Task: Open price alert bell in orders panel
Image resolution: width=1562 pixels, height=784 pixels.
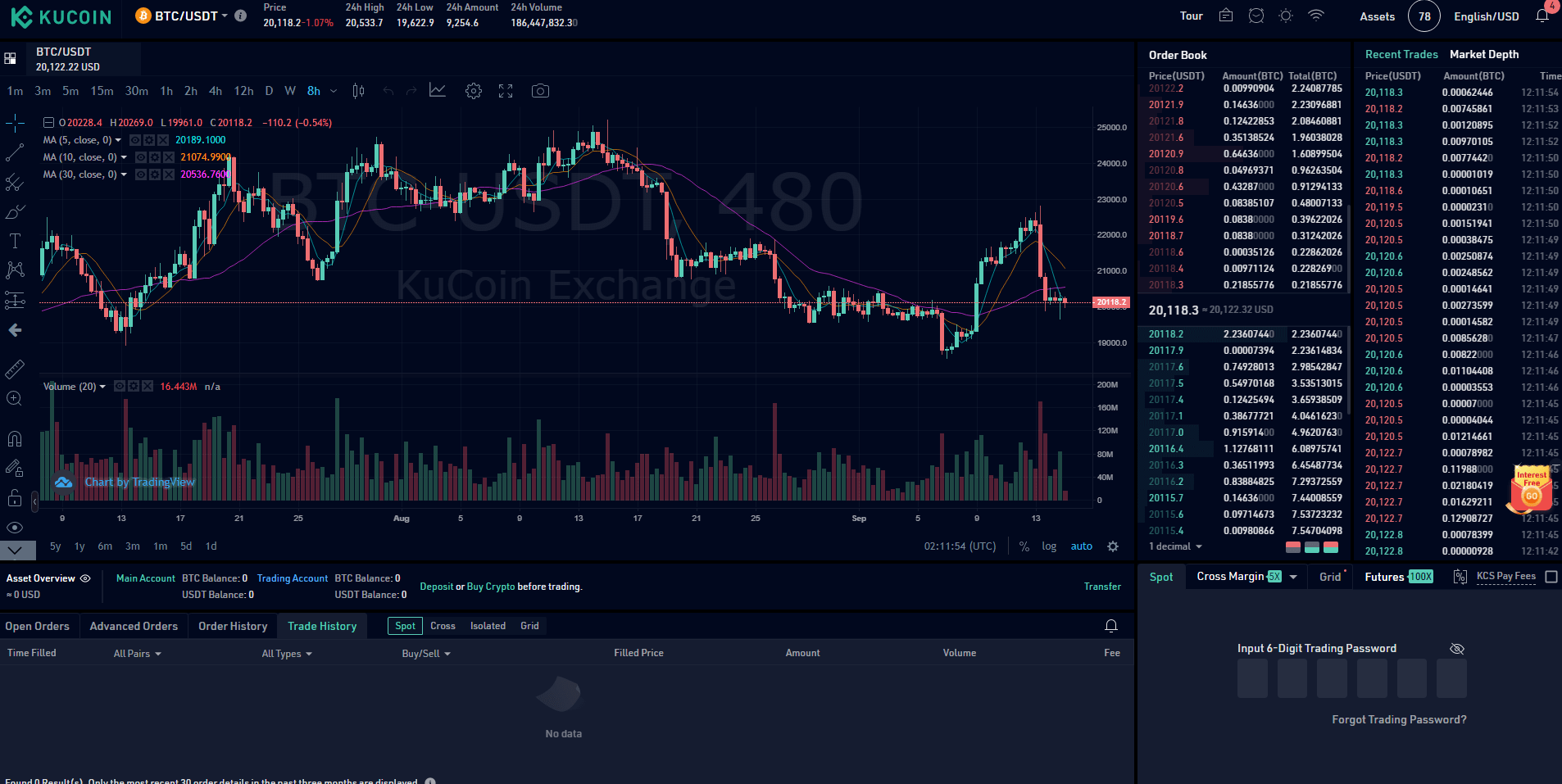Action: (x=1111, y=626)
